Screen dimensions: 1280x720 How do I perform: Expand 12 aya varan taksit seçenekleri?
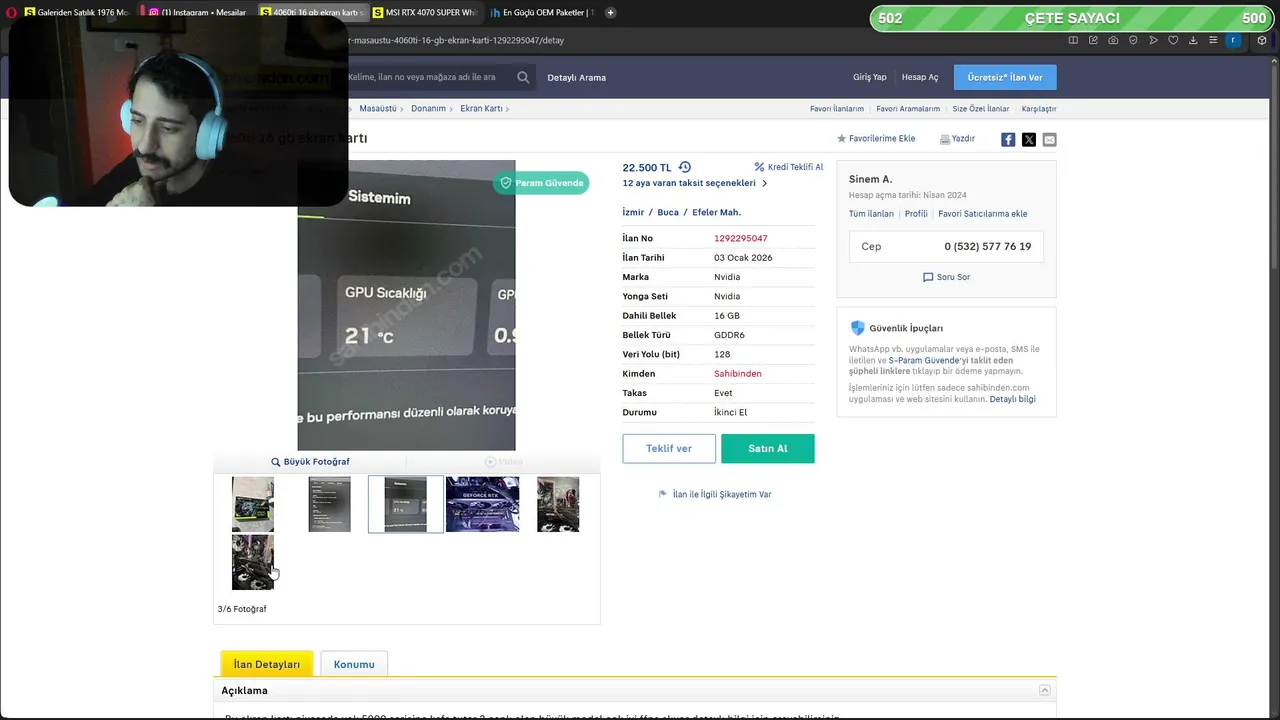[x=695, y=183]
